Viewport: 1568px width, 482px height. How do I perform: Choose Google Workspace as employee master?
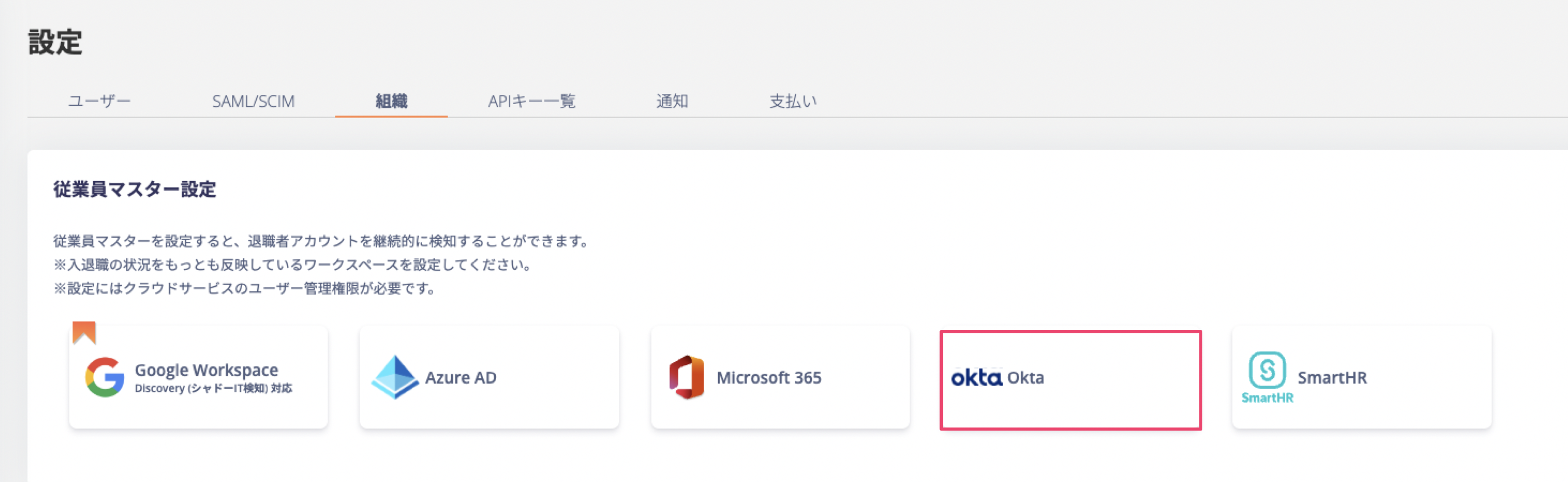199,377
